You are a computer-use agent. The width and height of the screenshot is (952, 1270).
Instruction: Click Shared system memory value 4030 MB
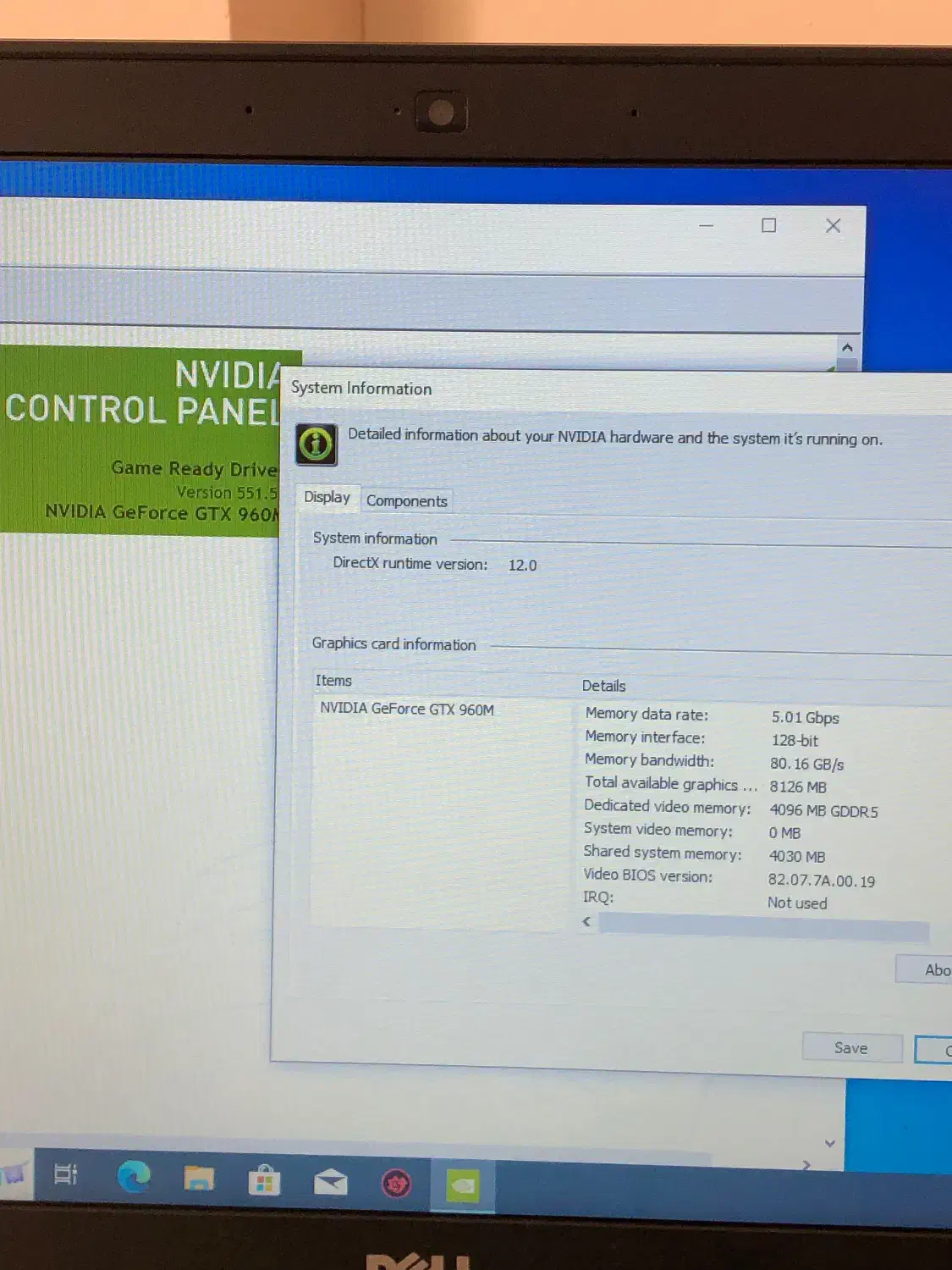click(796, 856)
